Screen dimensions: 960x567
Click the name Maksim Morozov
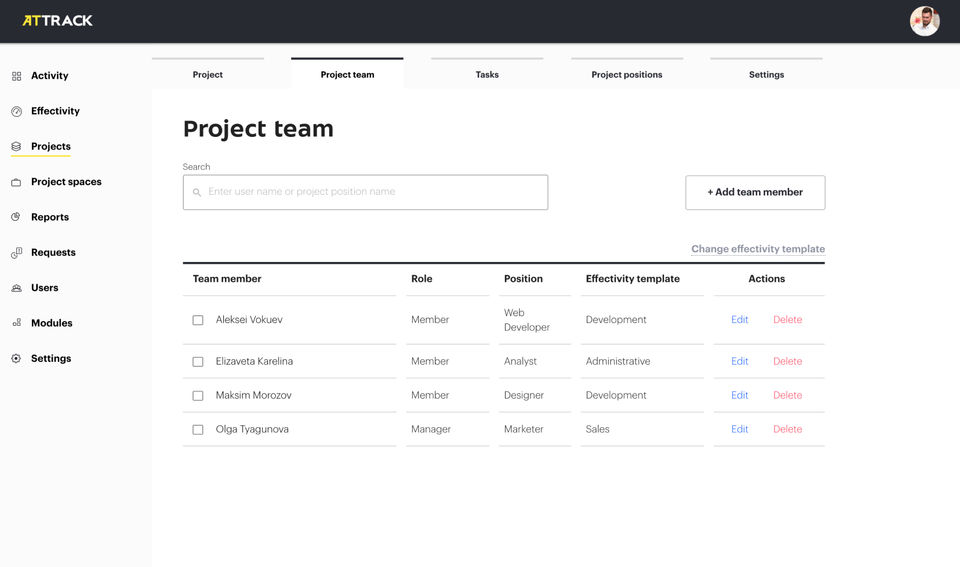tap(253, 395)
